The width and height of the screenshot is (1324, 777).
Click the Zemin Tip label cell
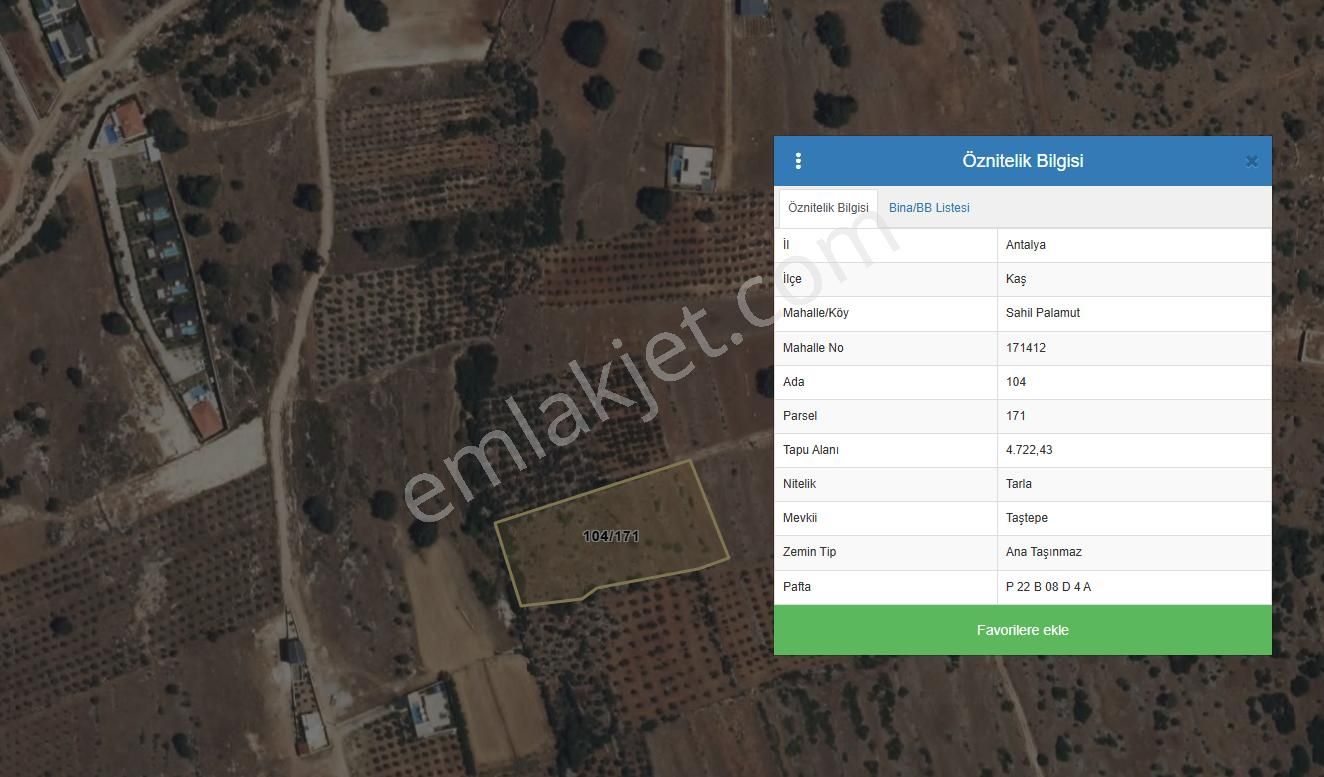[x=809, y=552]
